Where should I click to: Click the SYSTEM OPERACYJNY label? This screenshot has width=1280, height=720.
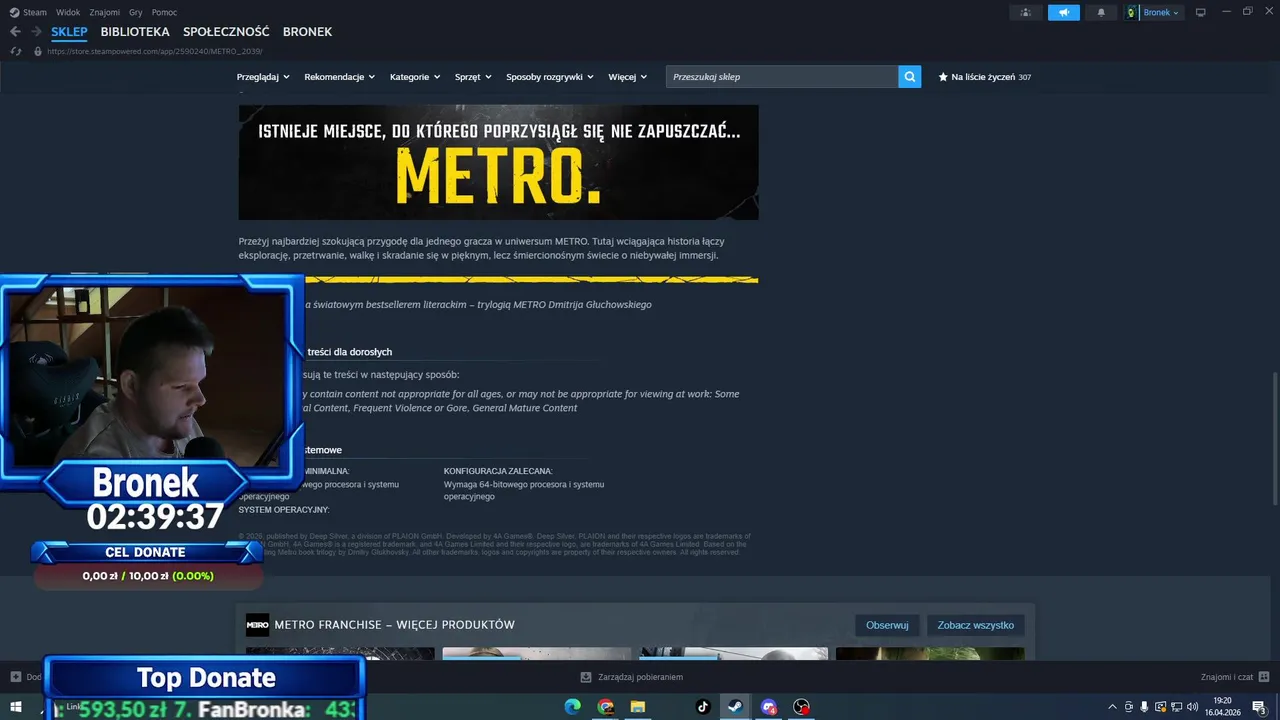coord(284,510)
